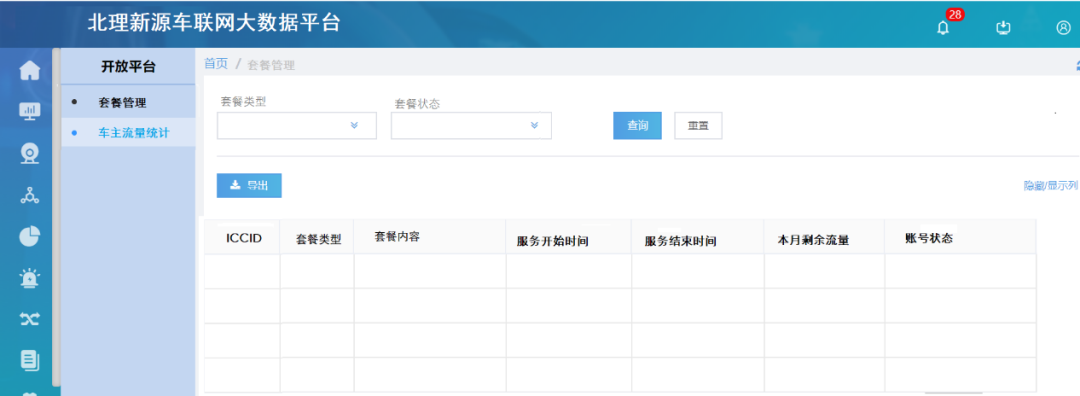The width and height of the screenshot is (1080, 396).
Task: Open the document report sidebar icon
Action: 30,360
